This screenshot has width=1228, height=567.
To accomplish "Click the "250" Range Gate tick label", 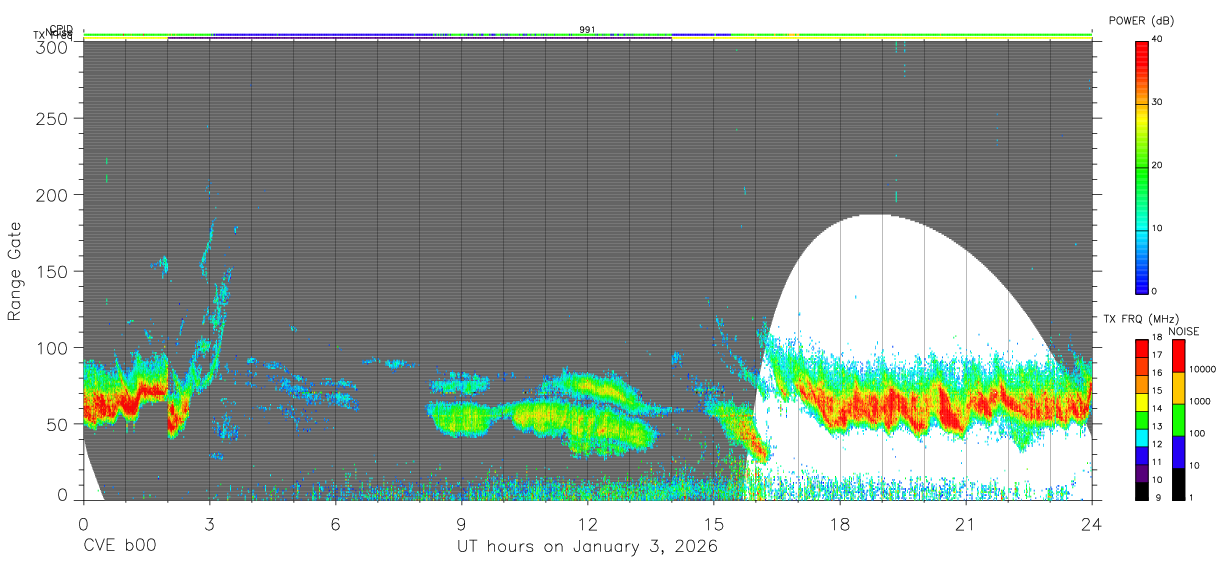I will pyautogui.click(x=54, y=119).
